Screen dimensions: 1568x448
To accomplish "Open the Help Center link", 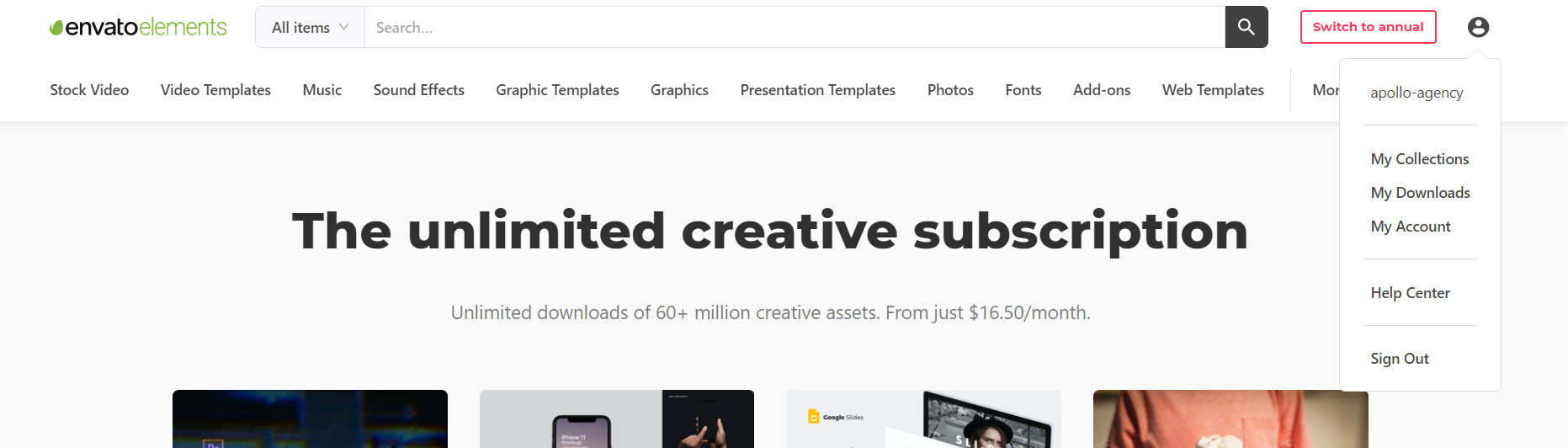I will point(1411,293).
